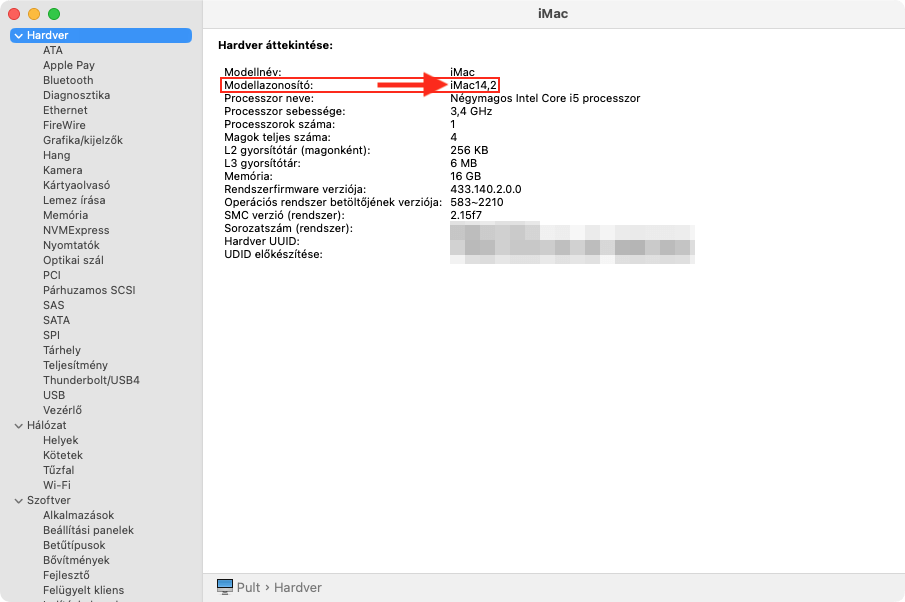
Task: Click the Négymagos Intel Core i5 processzor value
Action: point(545,99)
